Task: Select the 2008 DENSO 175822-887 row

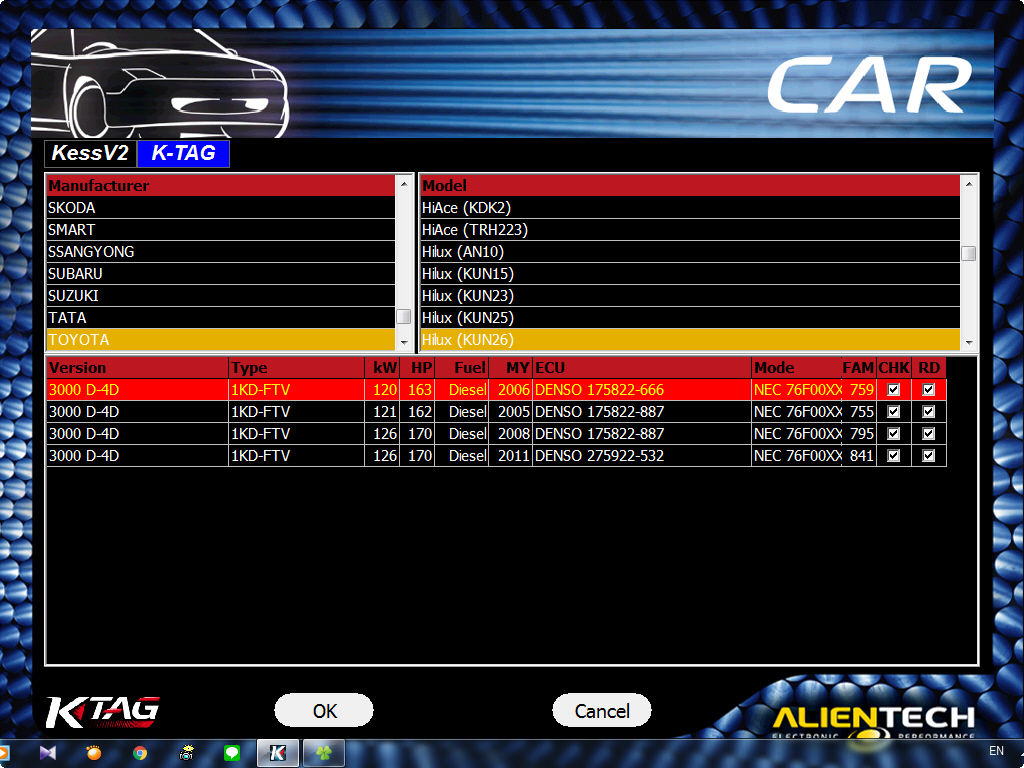Action: [x=496, y=434]
